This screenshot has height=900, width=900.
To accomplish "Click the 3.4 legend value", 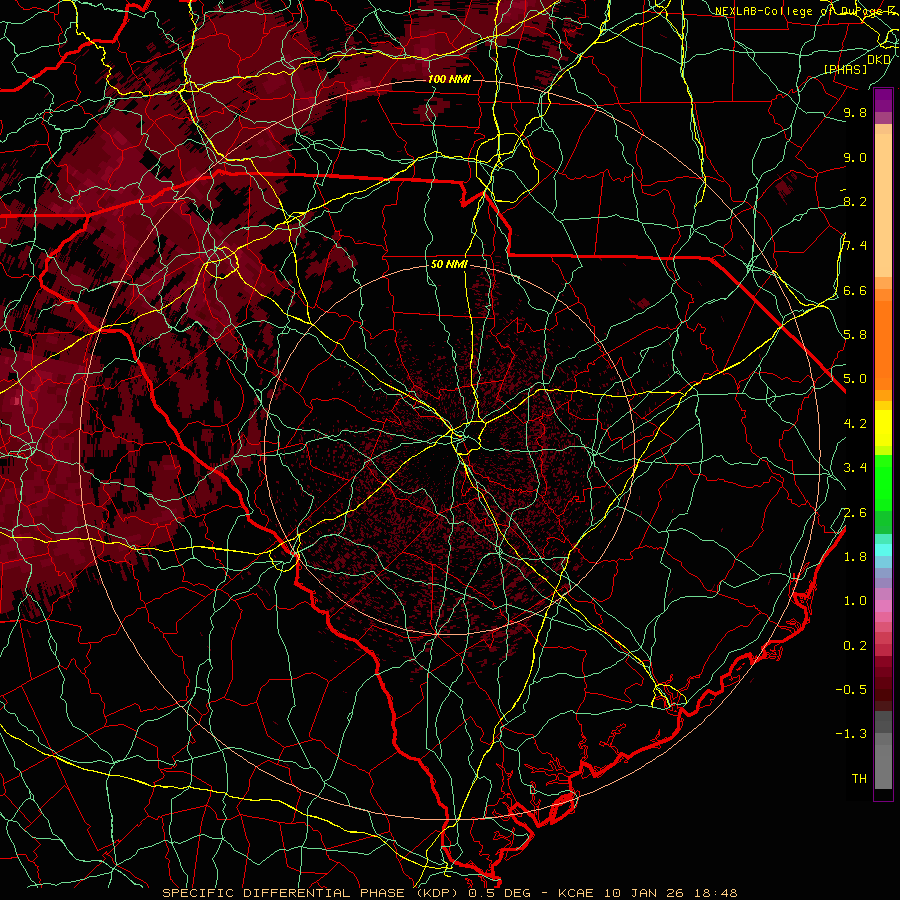I will coord(855,468).
